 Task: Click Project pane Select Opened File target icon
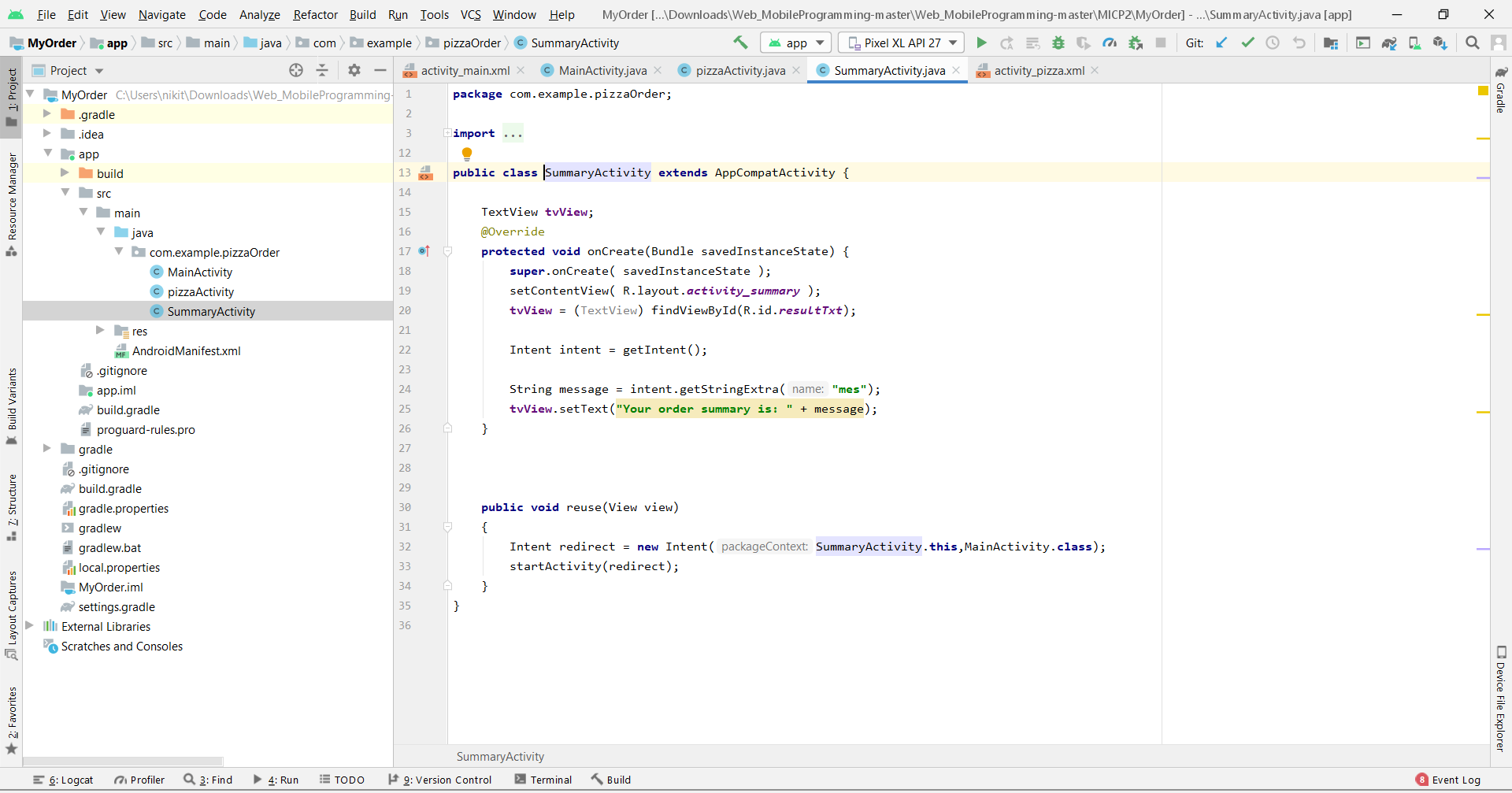click(296, 70)
